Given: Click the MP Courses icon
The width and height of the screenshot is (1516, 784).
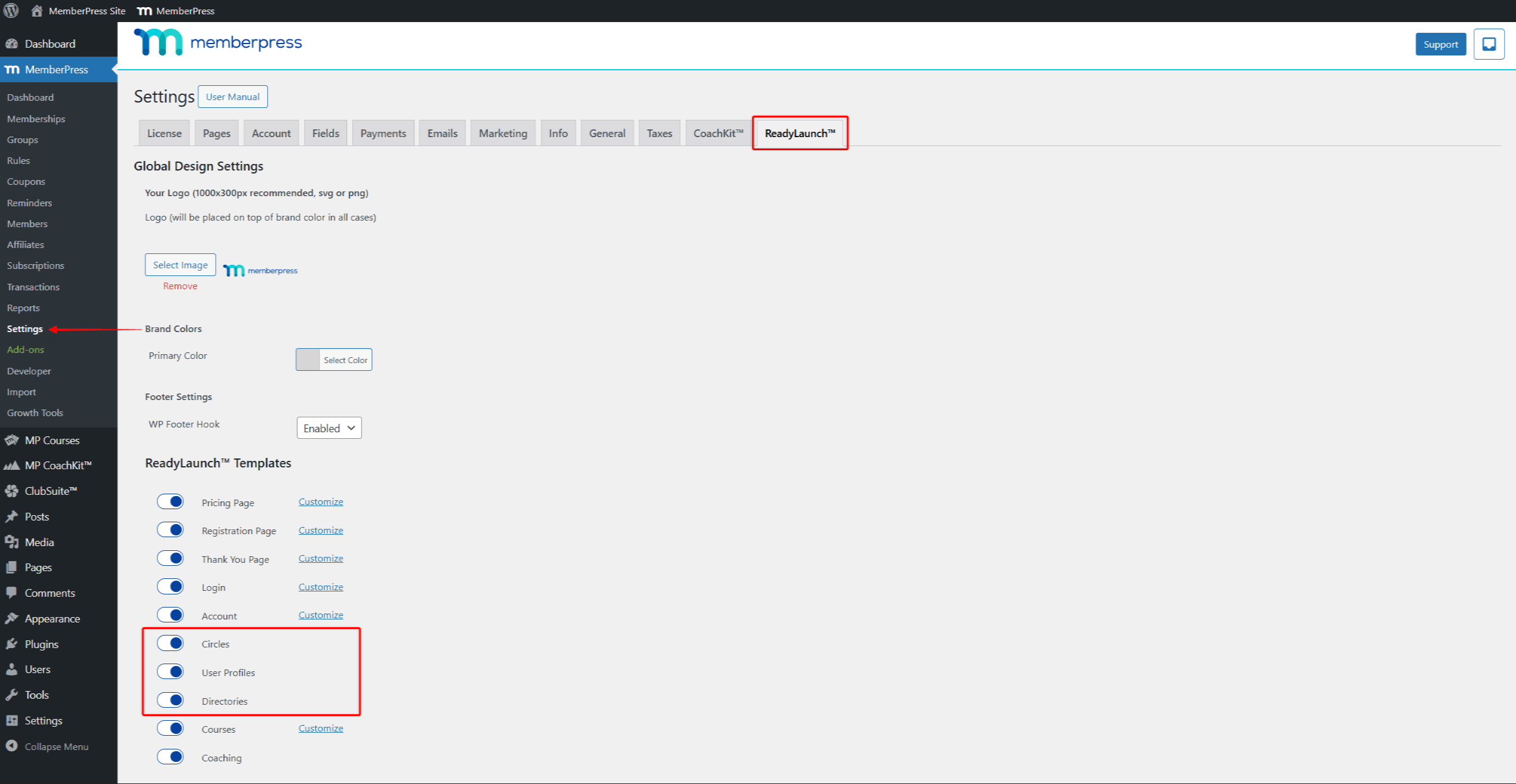Looking at the screenshot, I should pyautogui.click(x=12, y=441).
